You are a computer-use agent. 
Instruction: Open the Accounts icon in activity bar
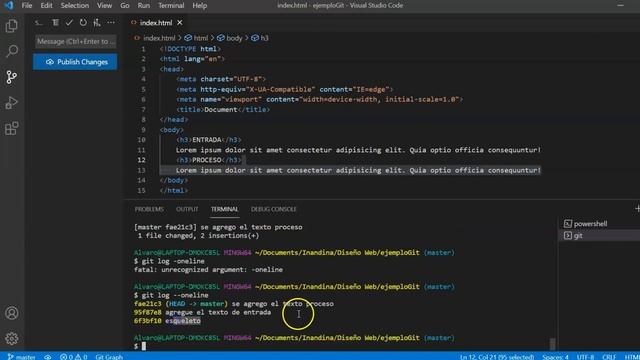[11, 313]
